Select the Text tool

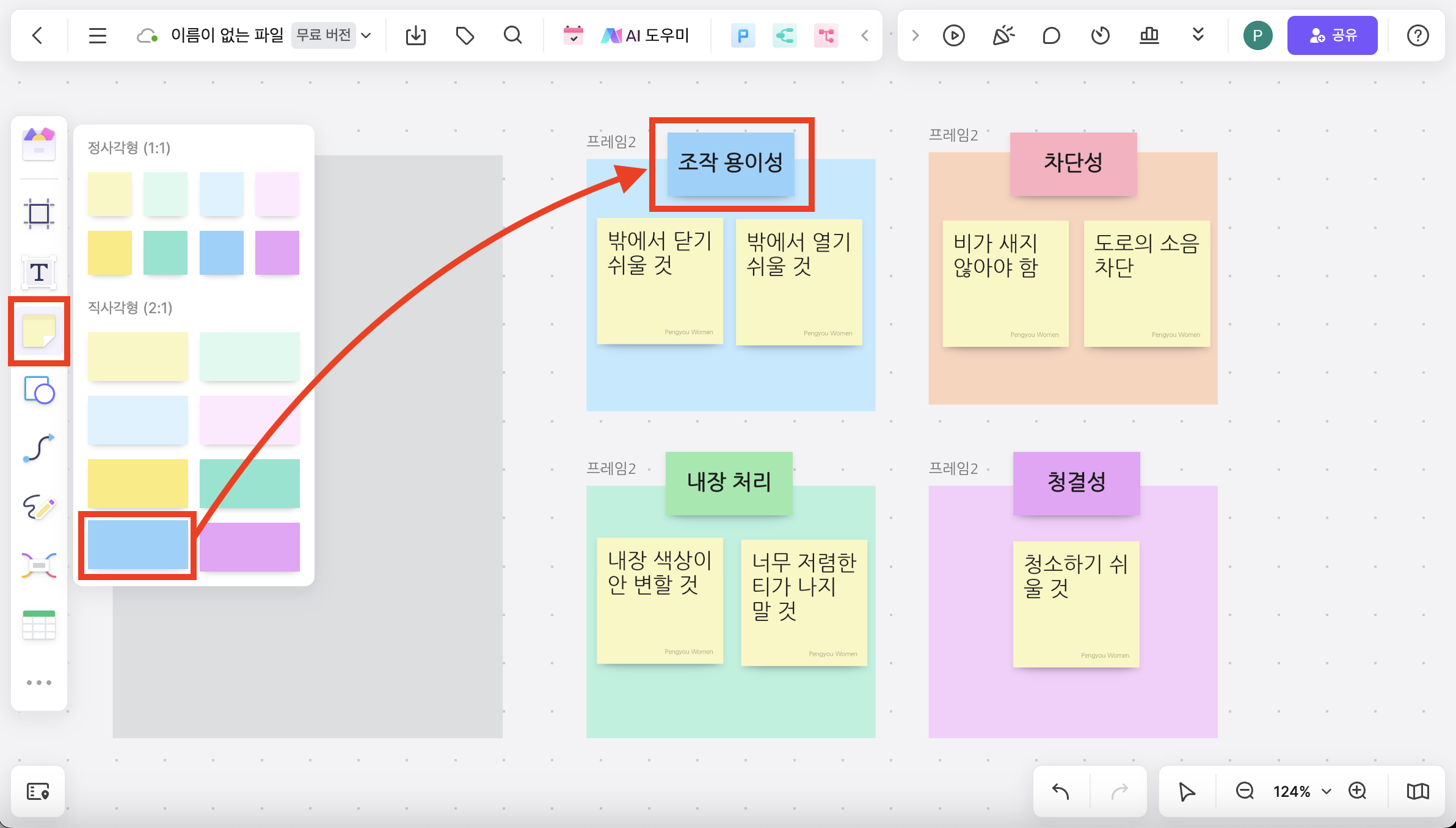39,272
